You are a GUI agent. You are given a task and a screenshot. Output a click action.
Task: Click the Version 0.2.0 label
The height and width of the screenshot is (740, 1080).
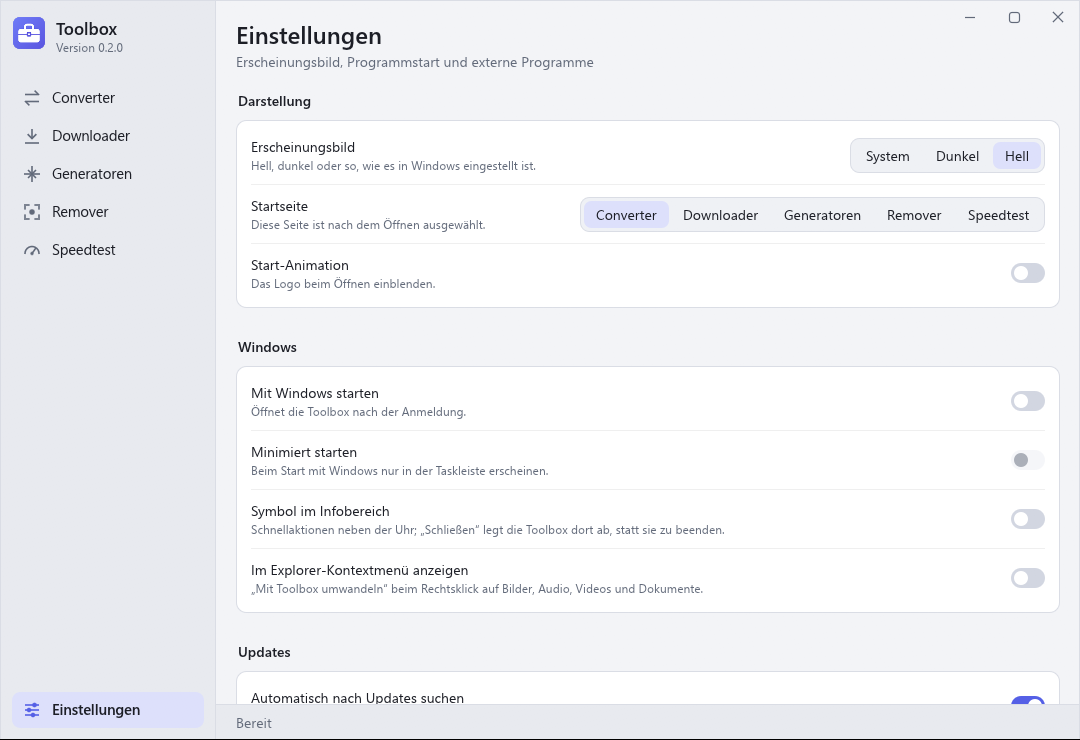(90, 48)
